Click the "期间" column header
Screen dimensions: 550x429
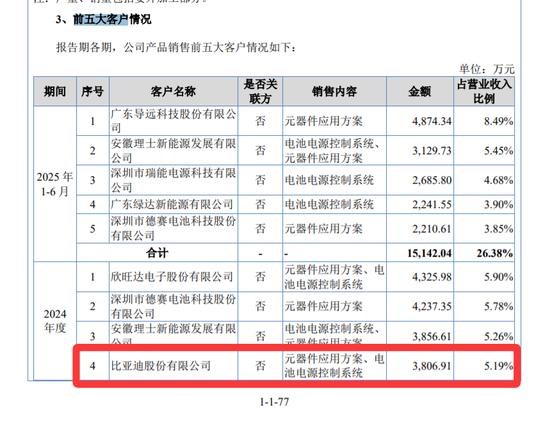(x=55, y=92)
